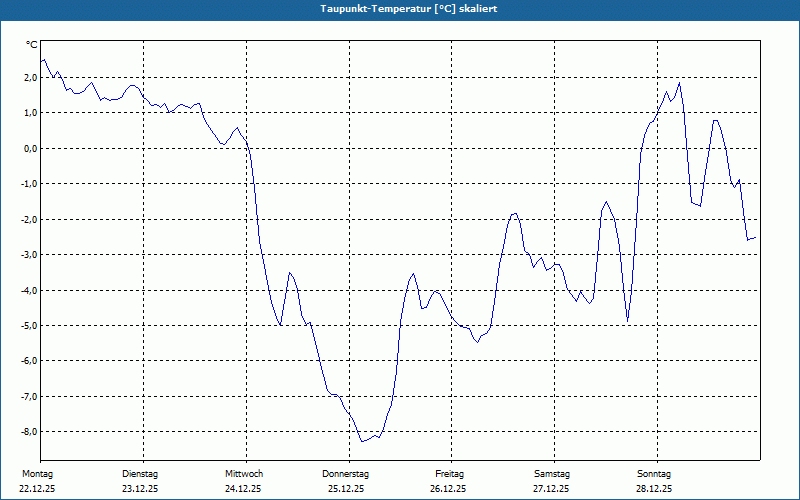Select the 2,0 y-axis label

[30, 78]
